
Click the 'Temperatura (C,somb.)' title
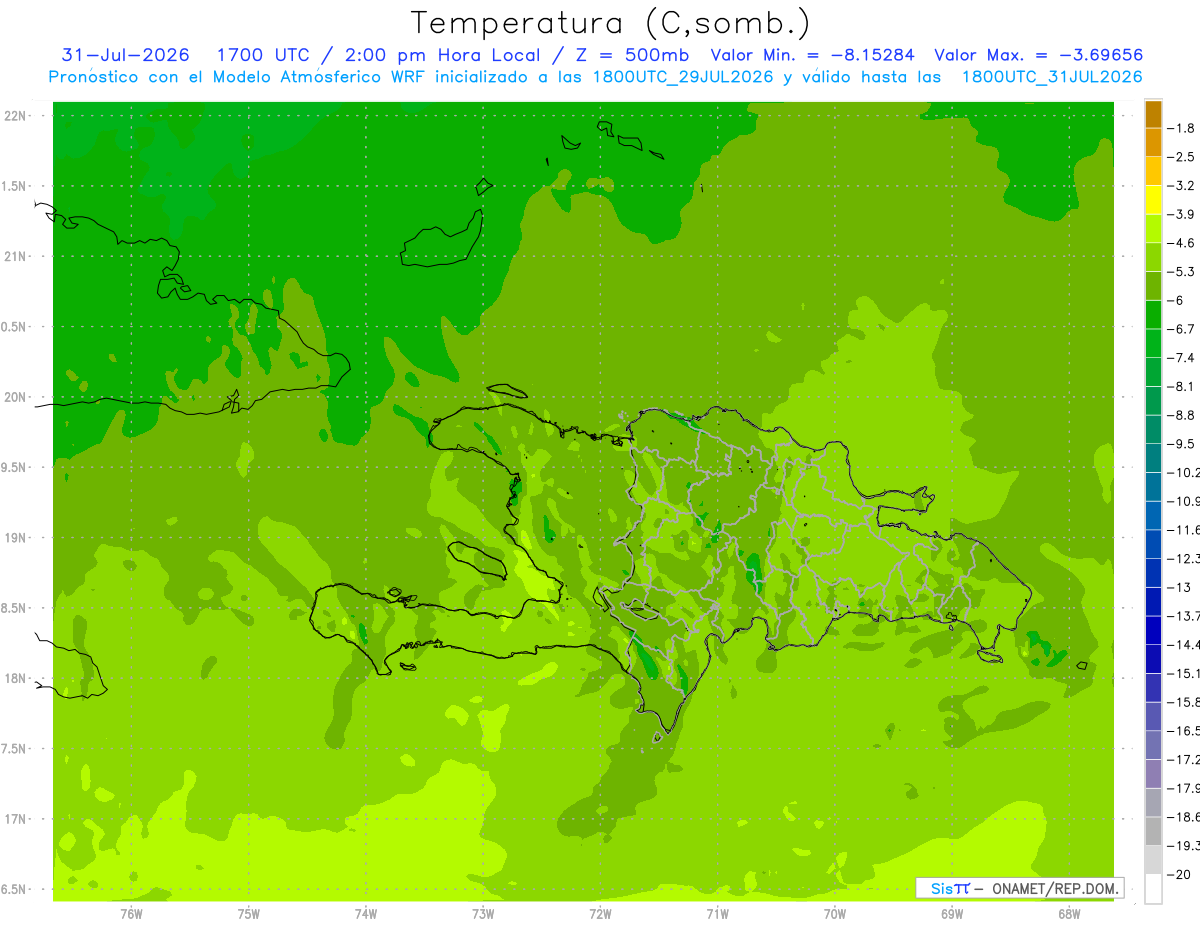[x=610, y=23]
